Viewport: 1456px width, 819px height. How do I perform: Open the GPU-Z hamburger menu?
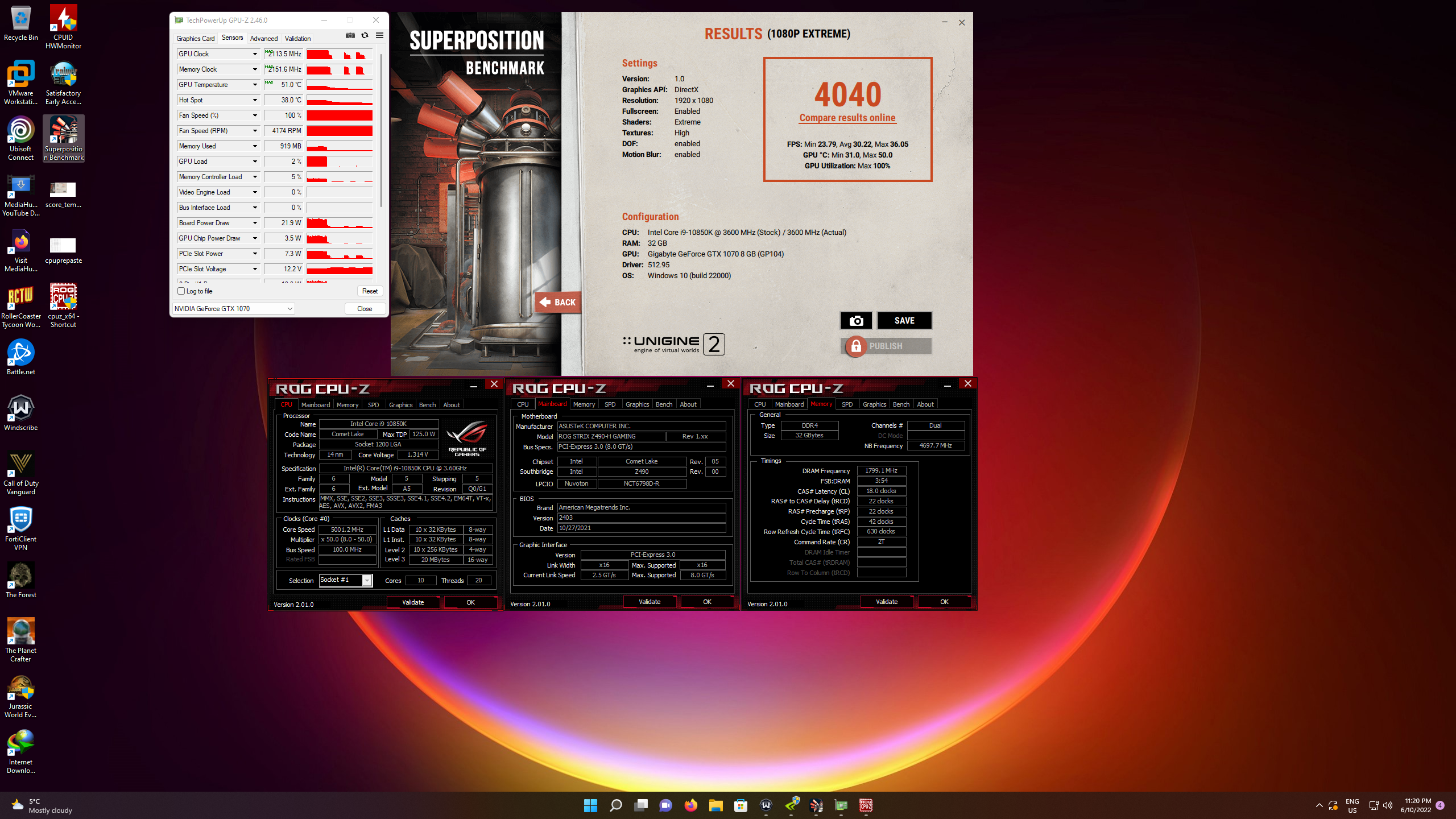pos(379,36)
